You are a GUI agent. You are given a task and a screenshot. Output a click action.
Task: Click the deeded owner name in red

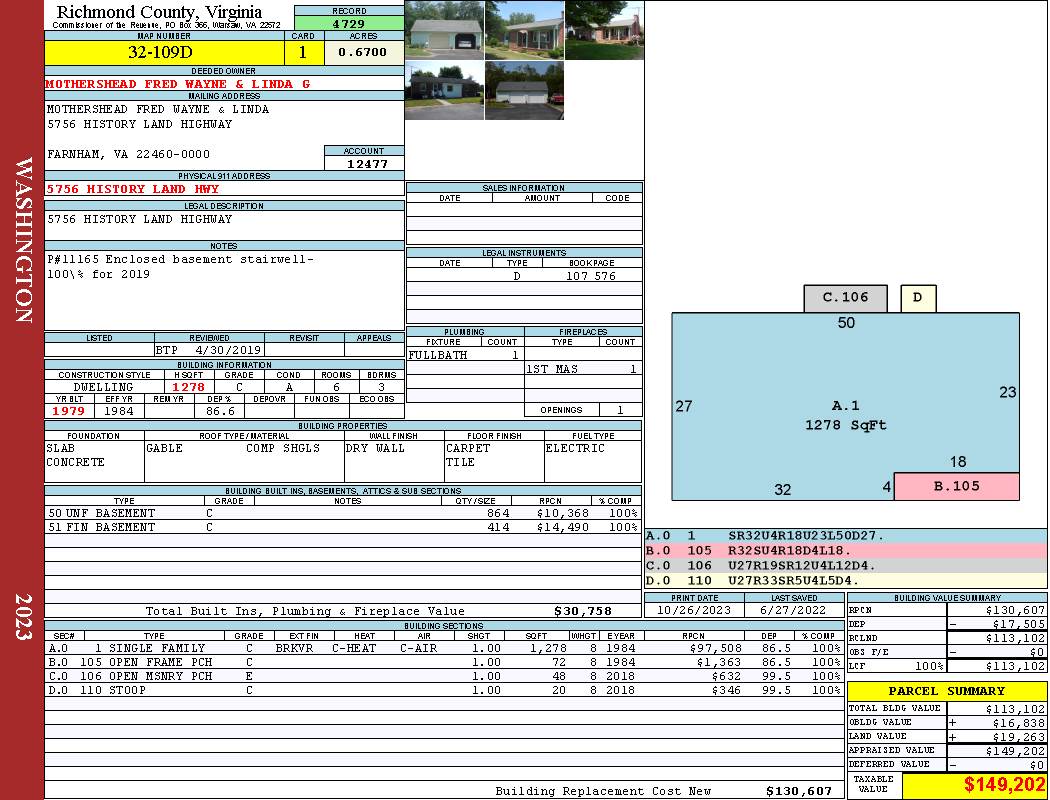[x=178, y=84]
